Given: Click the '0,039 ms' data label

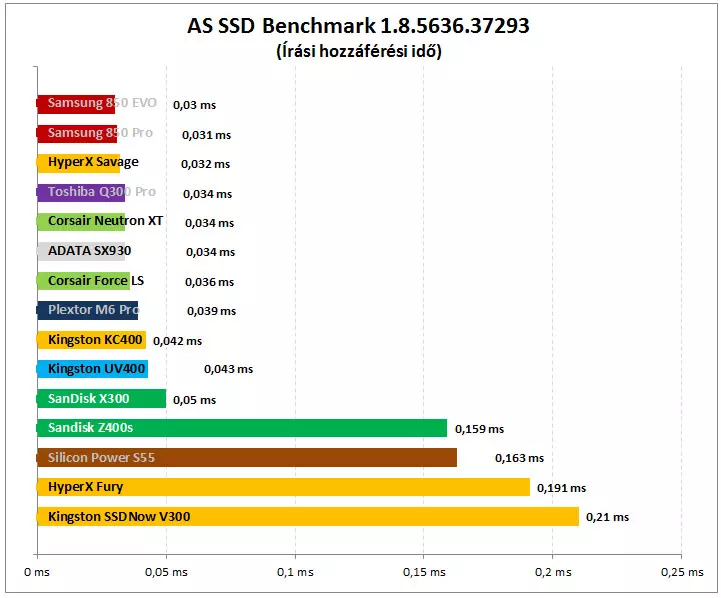Looking at the screenshot, I should [x=212, y=311].
